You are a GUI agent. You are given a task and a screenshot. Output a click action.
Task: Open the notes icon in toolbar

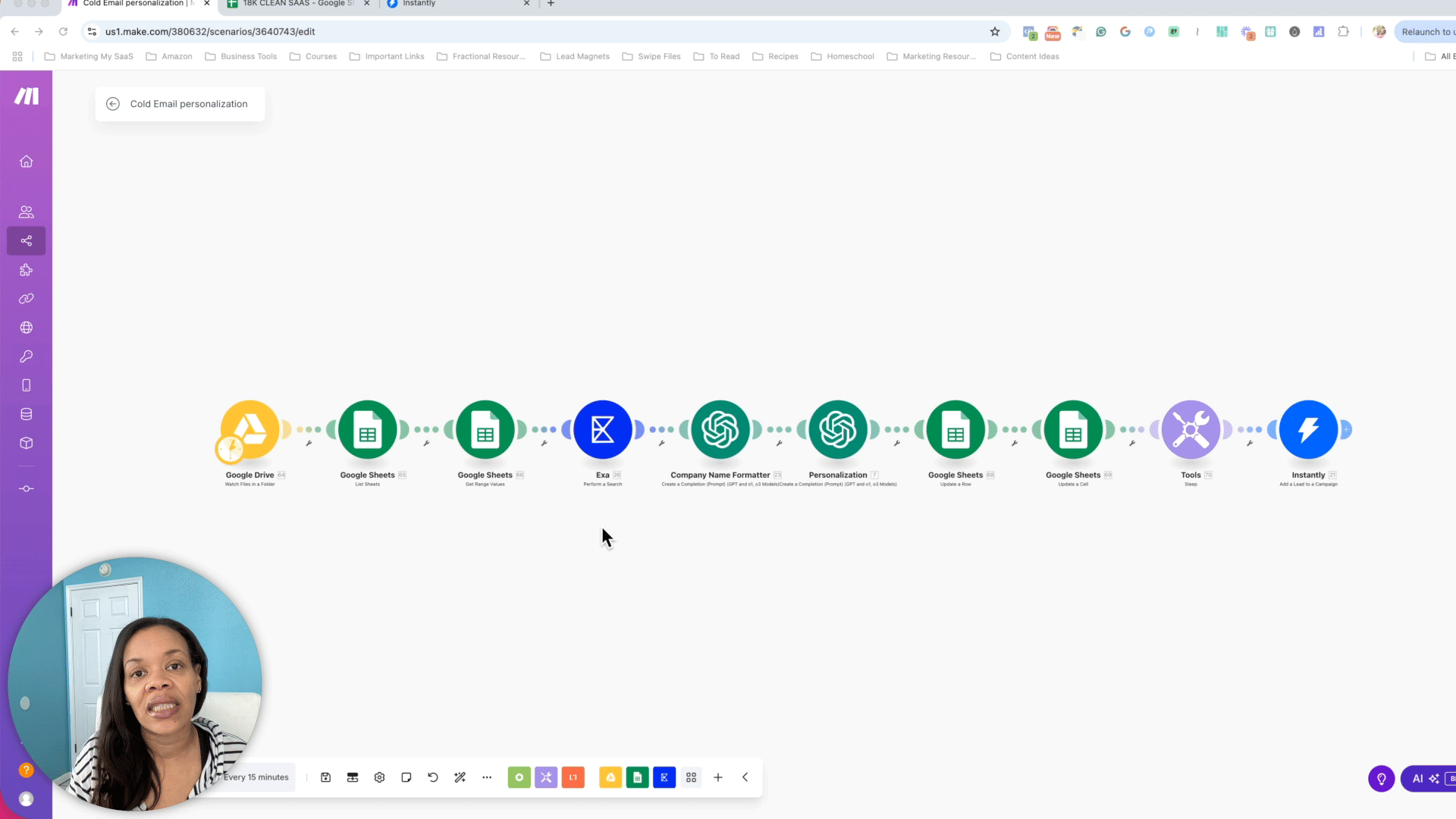[x=406, y=777]
